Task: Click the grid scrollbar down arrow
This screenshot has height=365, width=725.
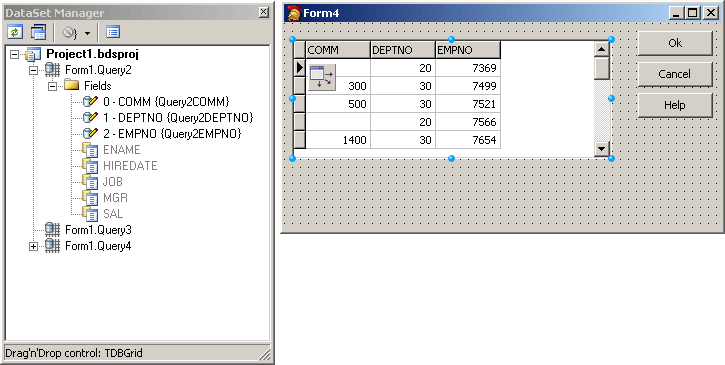Action: [x=602, y=149]
